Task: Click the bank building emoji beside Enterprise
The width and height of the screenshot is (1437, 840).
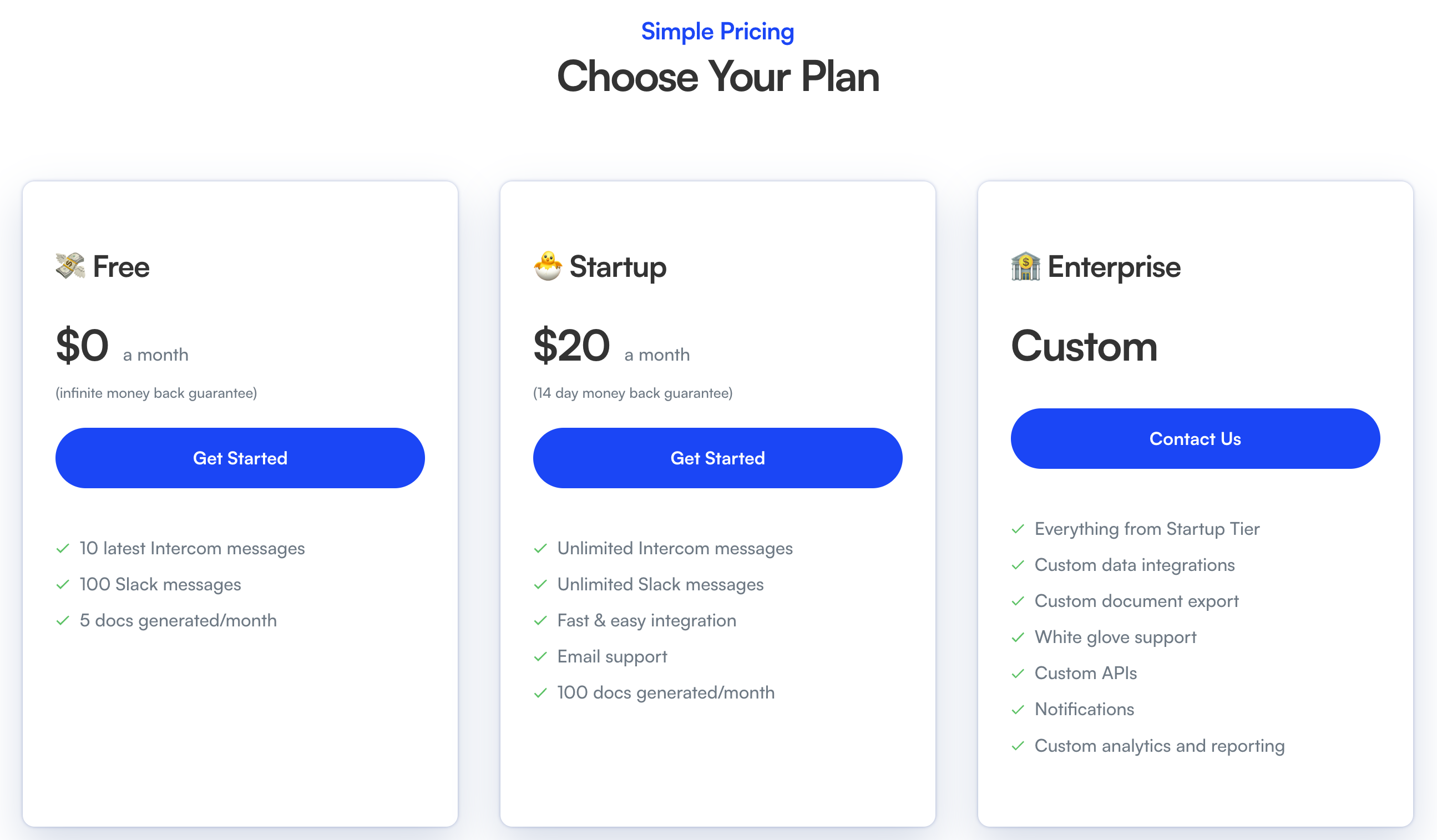Action: 1026,266
